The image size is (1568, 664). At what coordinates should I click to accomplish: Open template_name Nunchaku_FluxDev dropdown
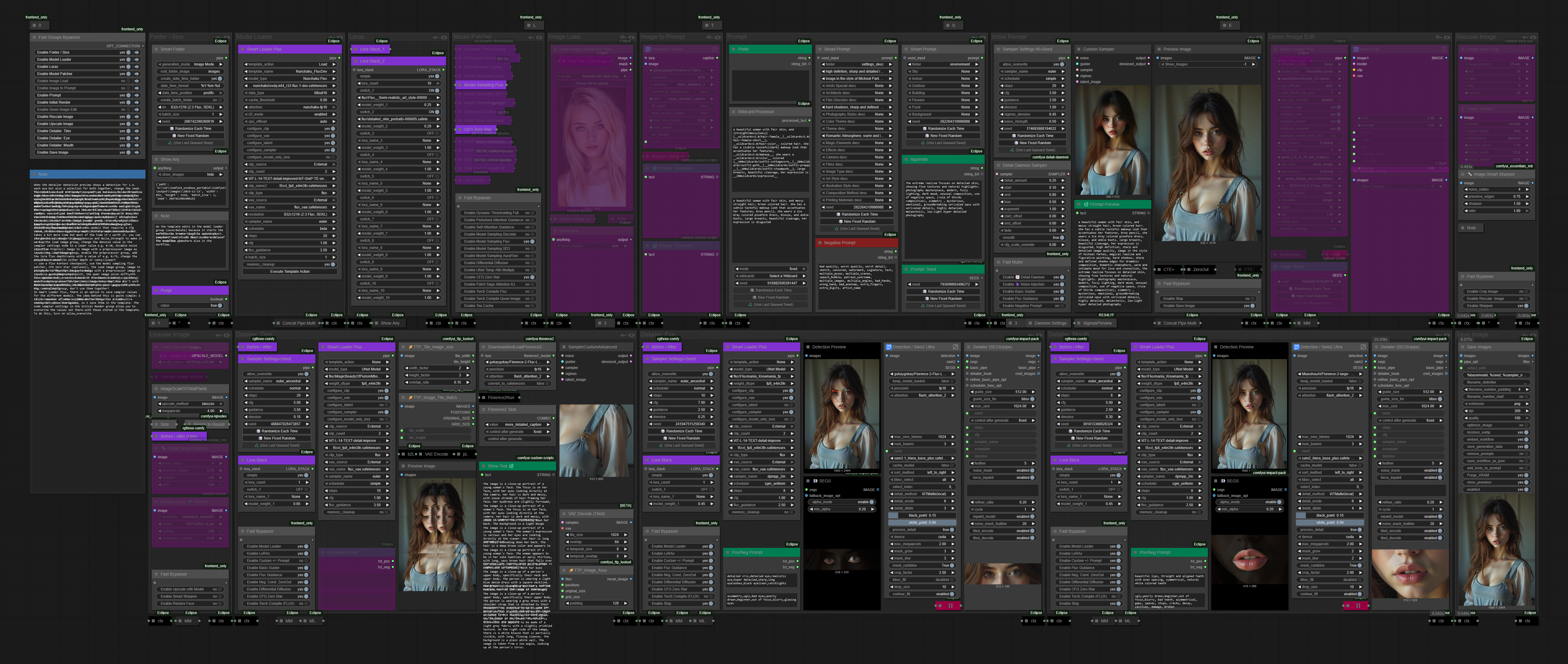(290, 71)
